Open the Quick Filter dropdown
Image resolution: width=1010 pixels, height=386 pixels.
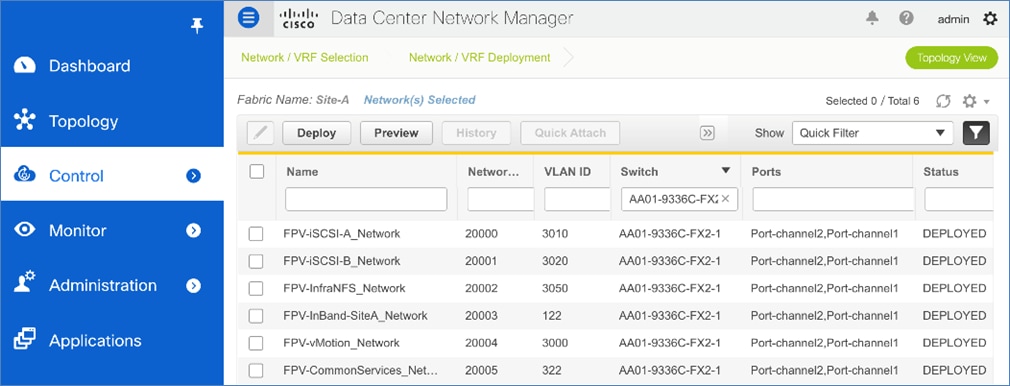(872, 133)
